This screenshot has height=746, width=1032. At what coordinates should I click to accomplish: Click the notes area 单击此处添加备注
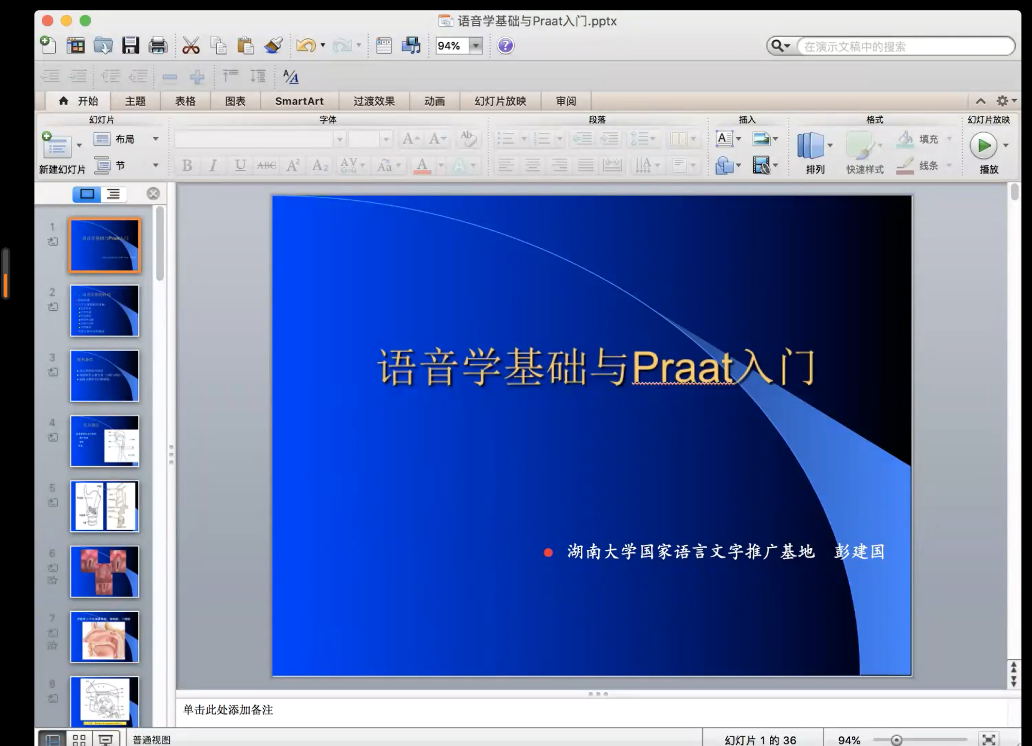coord(228,710)
